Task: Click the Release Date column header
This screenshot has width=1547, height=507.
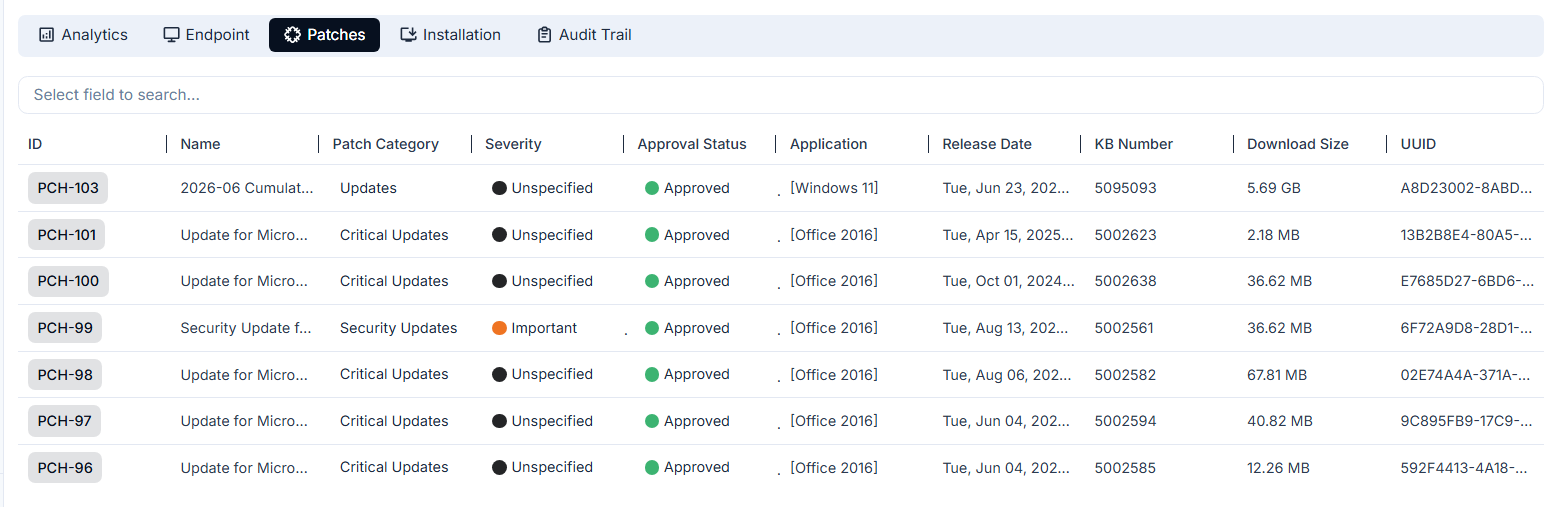Action: (x=987, y=144)
